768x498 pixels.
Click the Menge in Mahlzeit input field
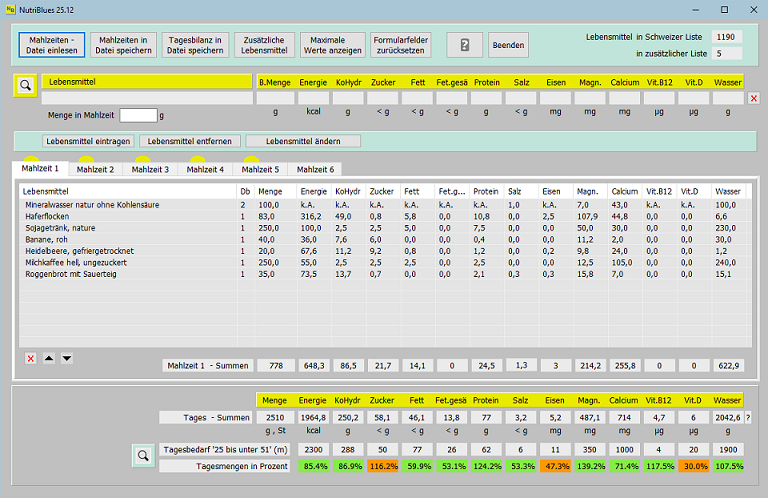(138, 116)
